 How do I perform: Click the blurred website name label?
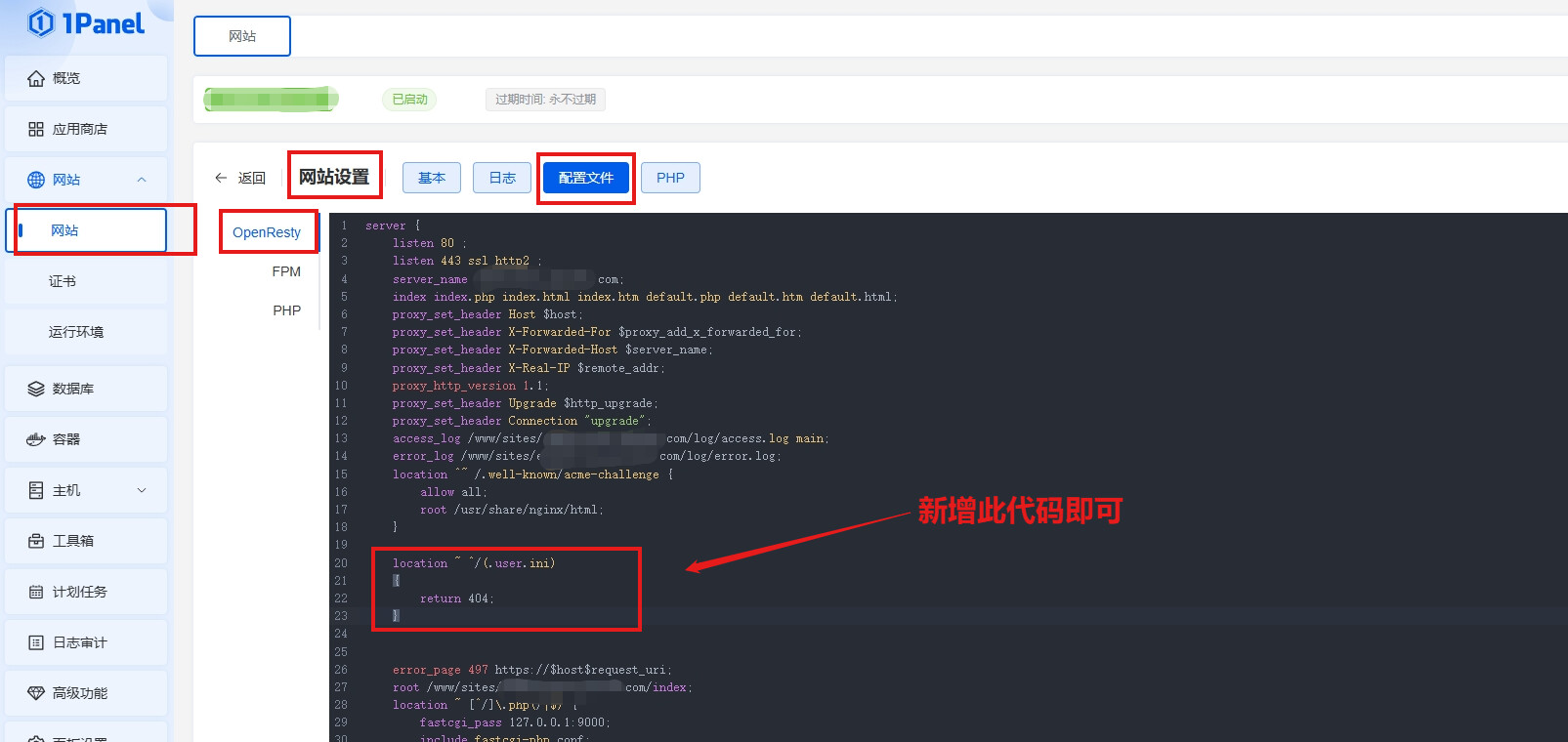[271, 99]
